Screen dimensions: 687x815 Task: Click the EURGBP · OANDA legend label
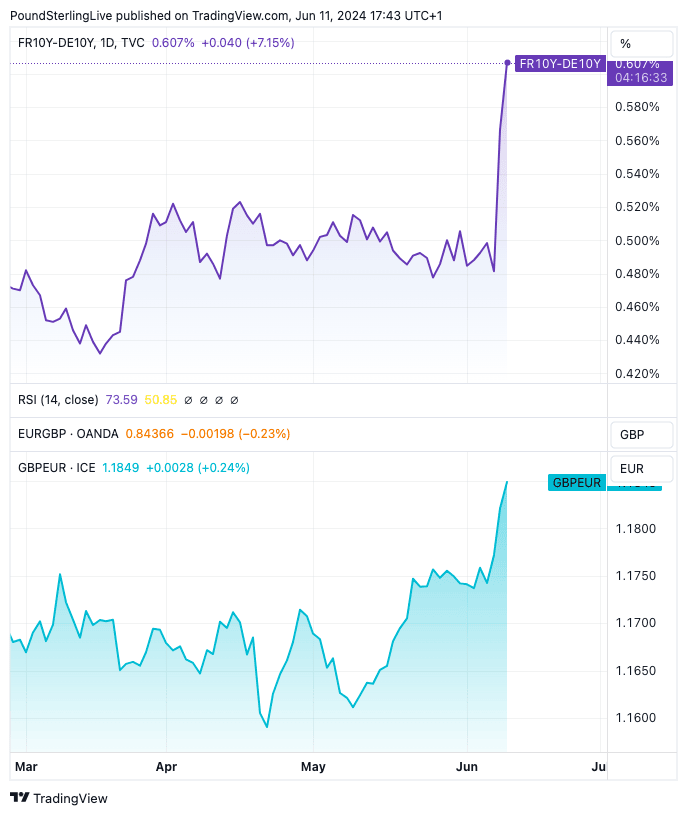tap(68, 434)
